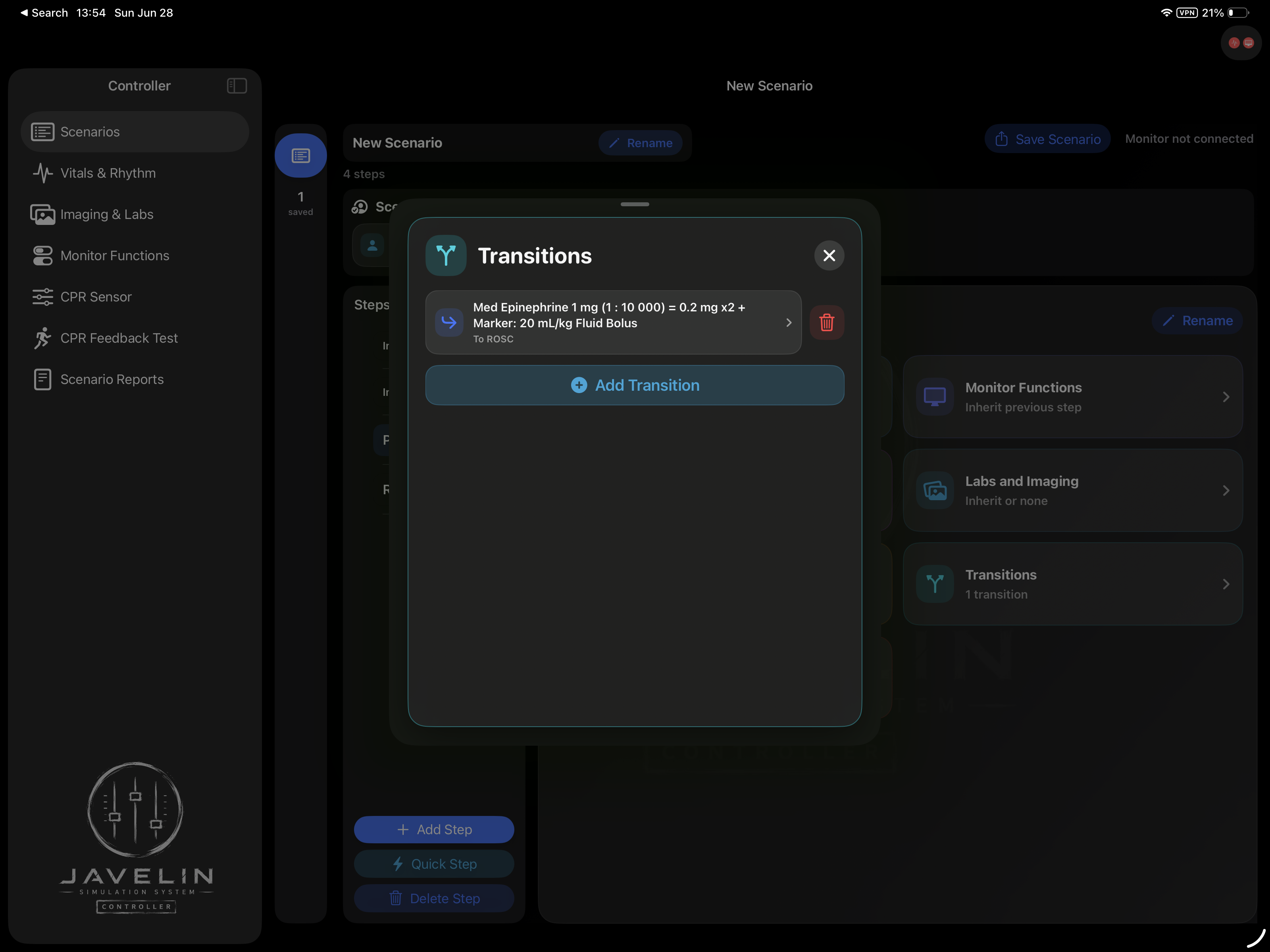The image size is (1270, 952).
Task: Click the Transitions fork icon in dialog header
Action: (446, 255)
